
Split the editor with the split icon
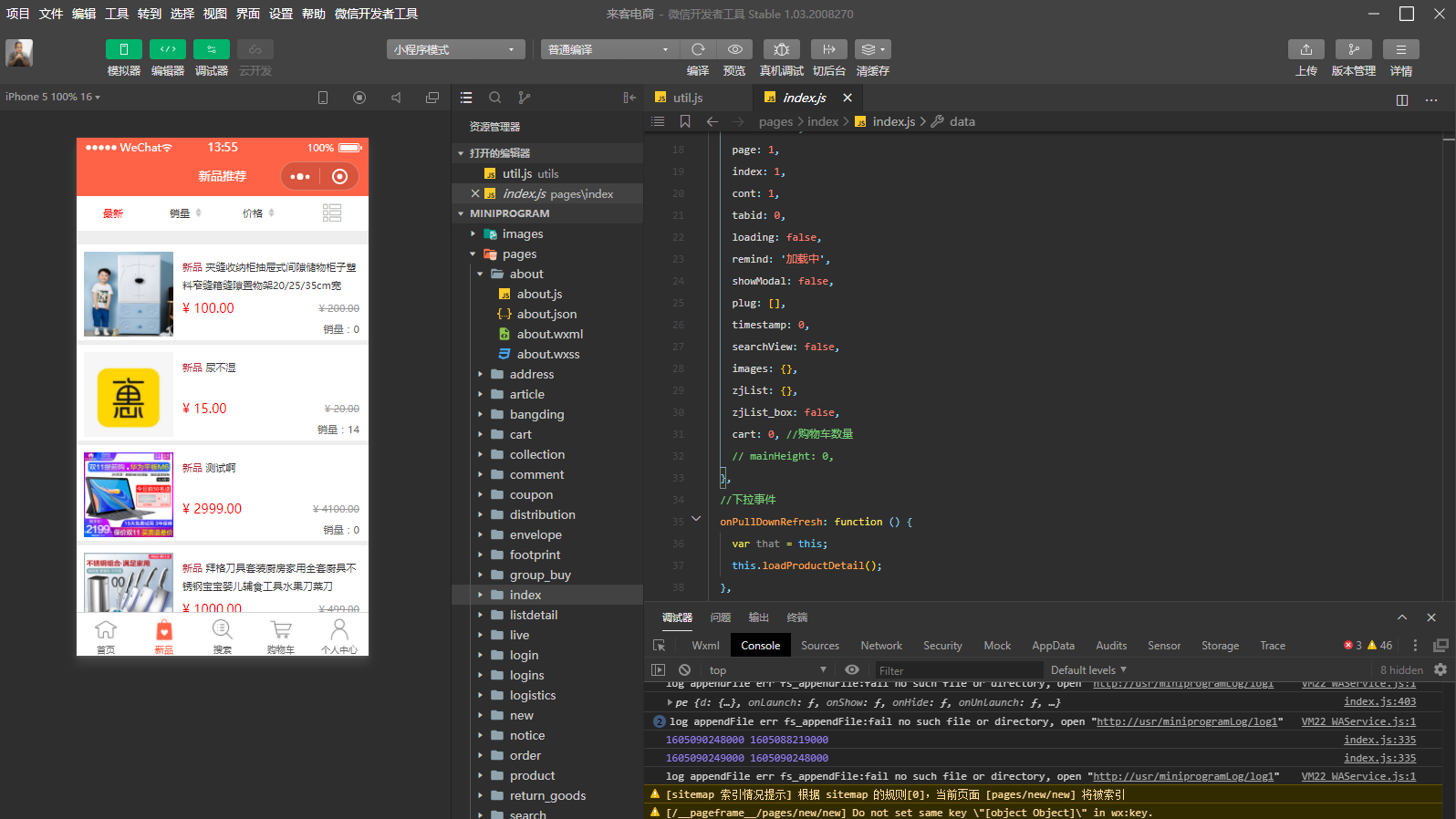coord(1401,99)
